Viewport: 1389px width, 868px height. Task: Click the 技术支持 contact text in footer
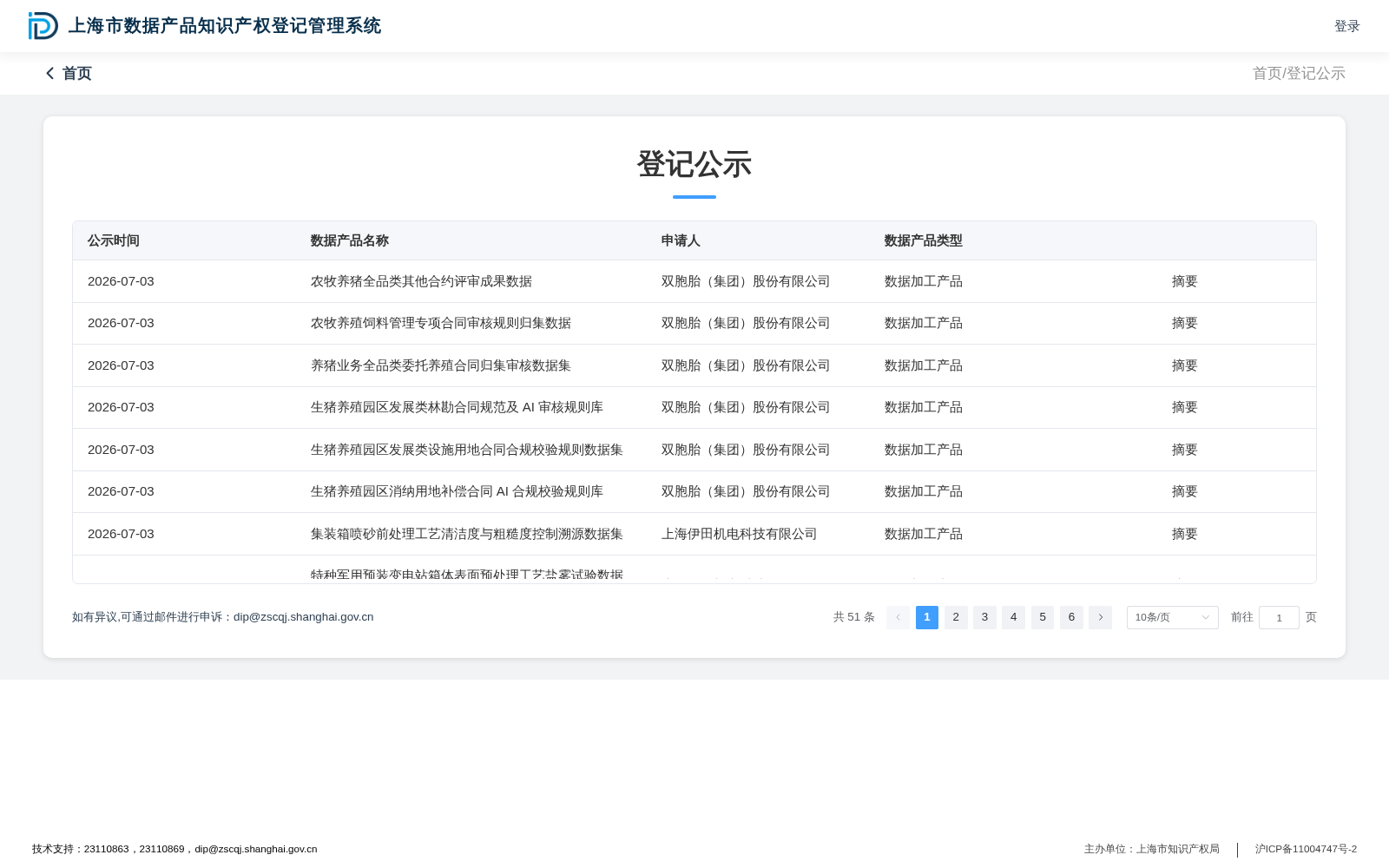(x=174, y=849)
